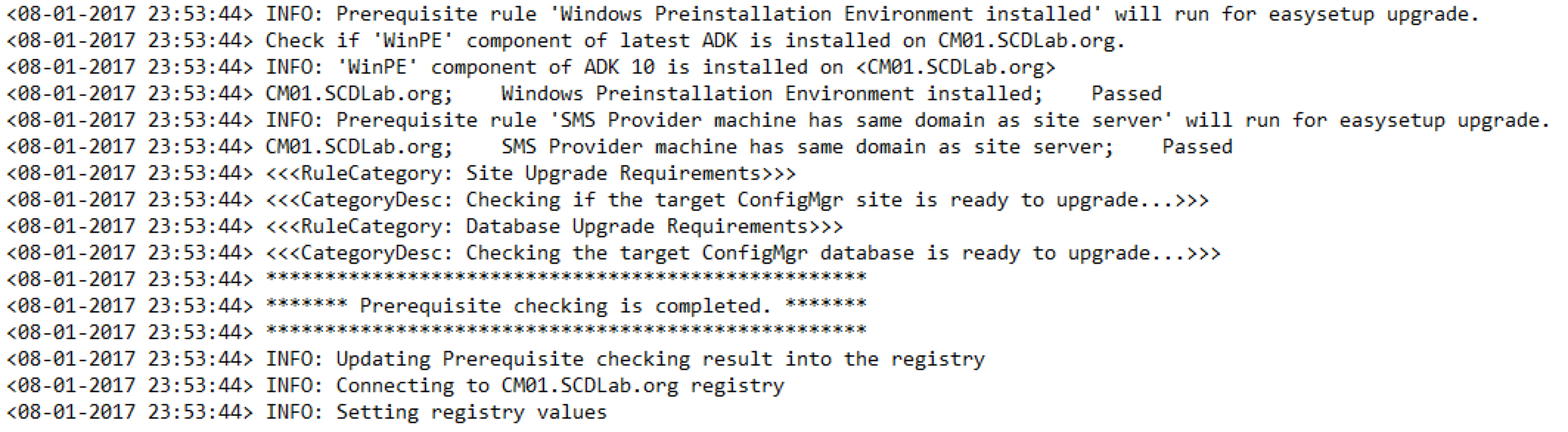Click CategoryDesc ConfigMgr database ready to upgrade line
This screenshot has width=1568, height=432.
click(614, 253)
